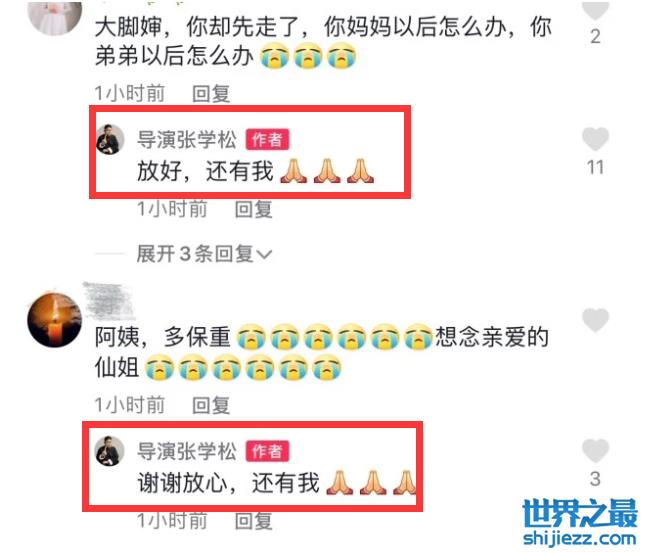The height and width of the screenshot is (553, 647).
Task: Like the comment with 11 likes
Action: tap(595, 139)
